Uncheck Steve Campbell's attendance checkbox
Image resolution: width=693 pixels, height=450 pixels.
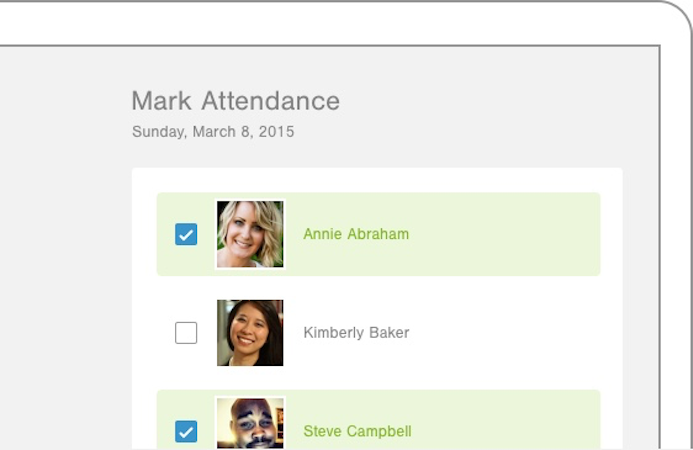coord(186,431)
